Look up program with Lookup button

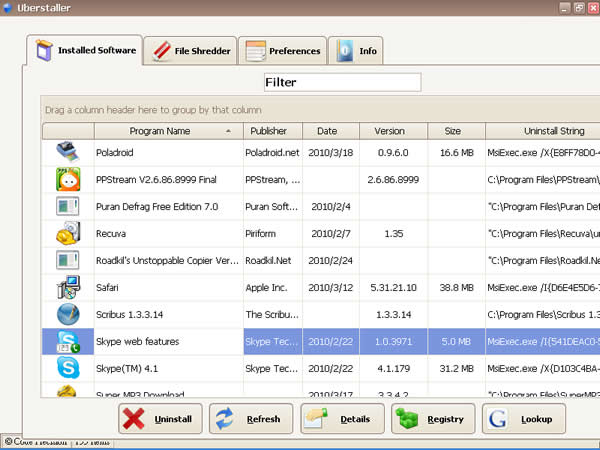(523, 419)
